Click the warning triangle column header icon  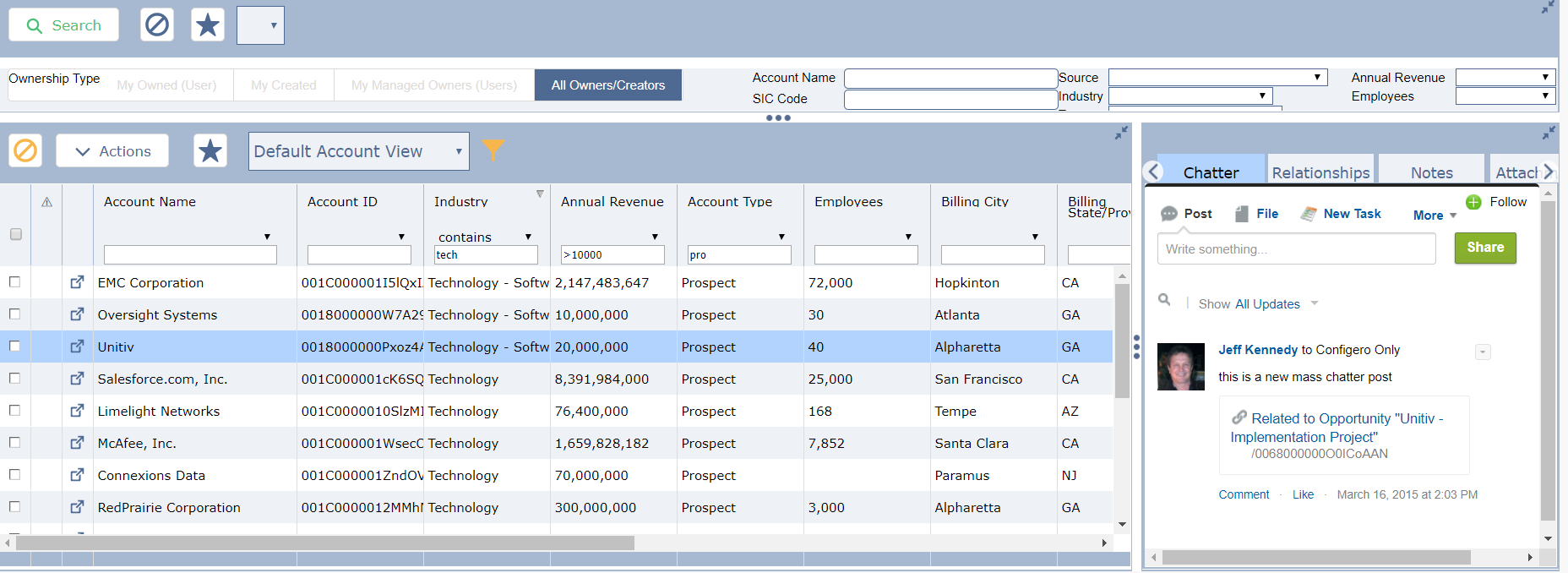(47, 202)
